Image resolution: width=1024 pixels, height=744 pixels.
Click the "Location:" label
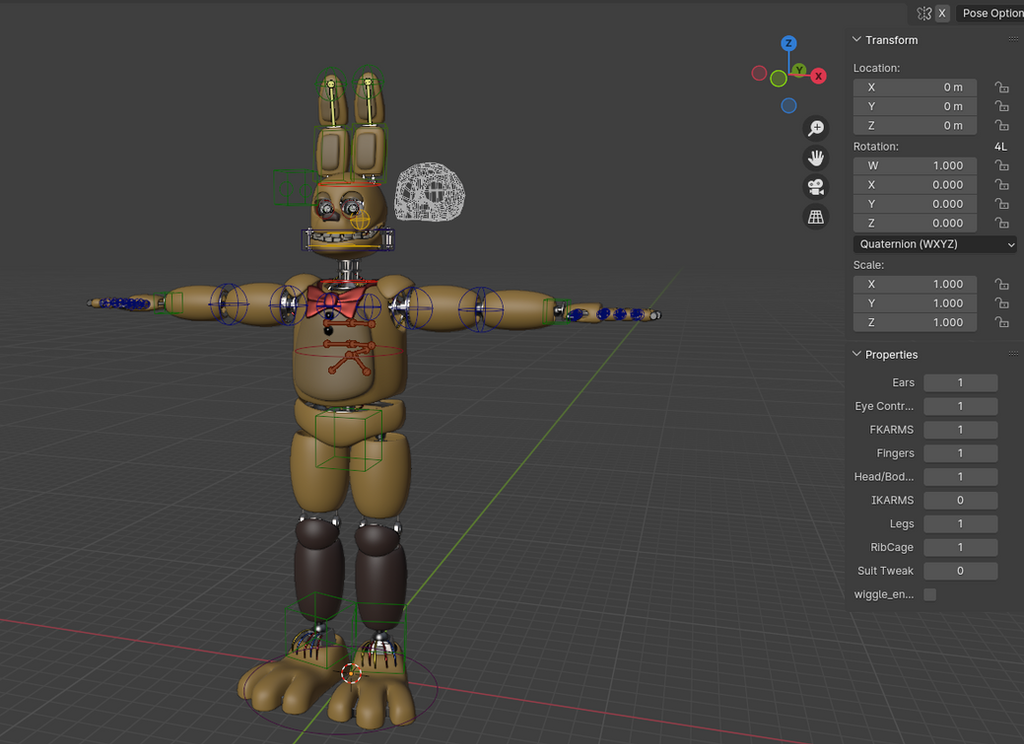(x=876, y=68)
